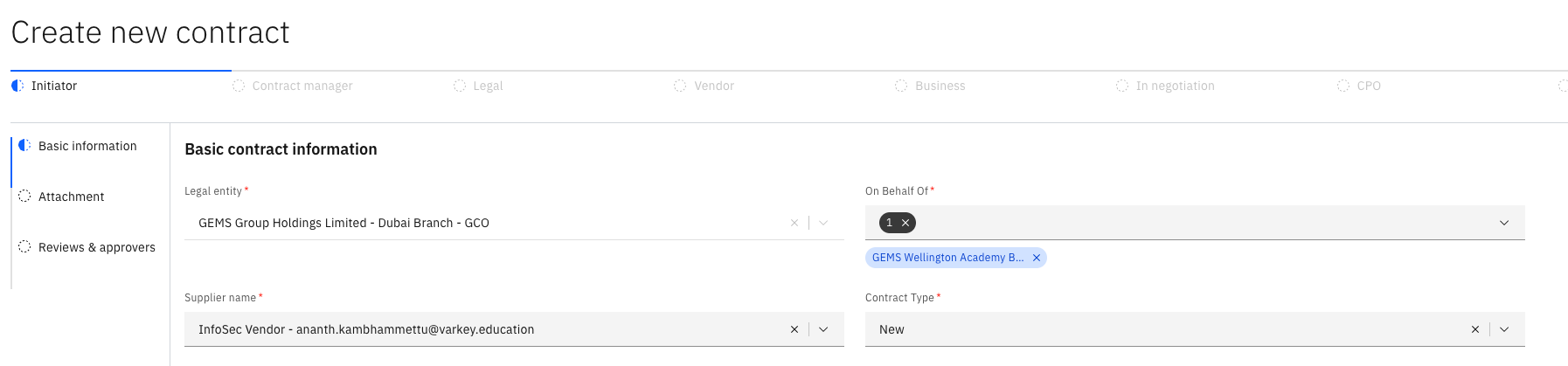Select the In negotiation step

[x=1175, y=86]
